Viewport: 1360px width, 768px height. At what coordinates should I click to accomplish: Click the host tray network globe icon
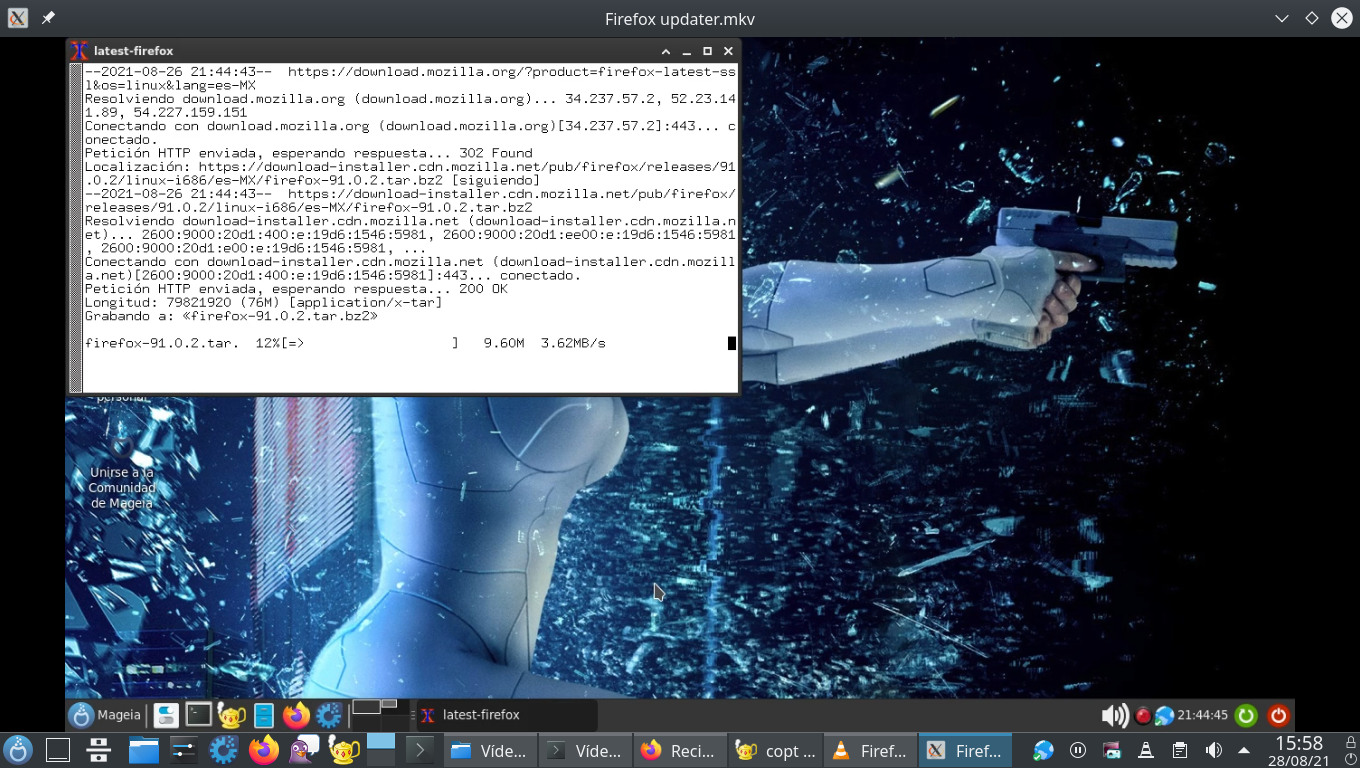click(x=1043, y=750)
